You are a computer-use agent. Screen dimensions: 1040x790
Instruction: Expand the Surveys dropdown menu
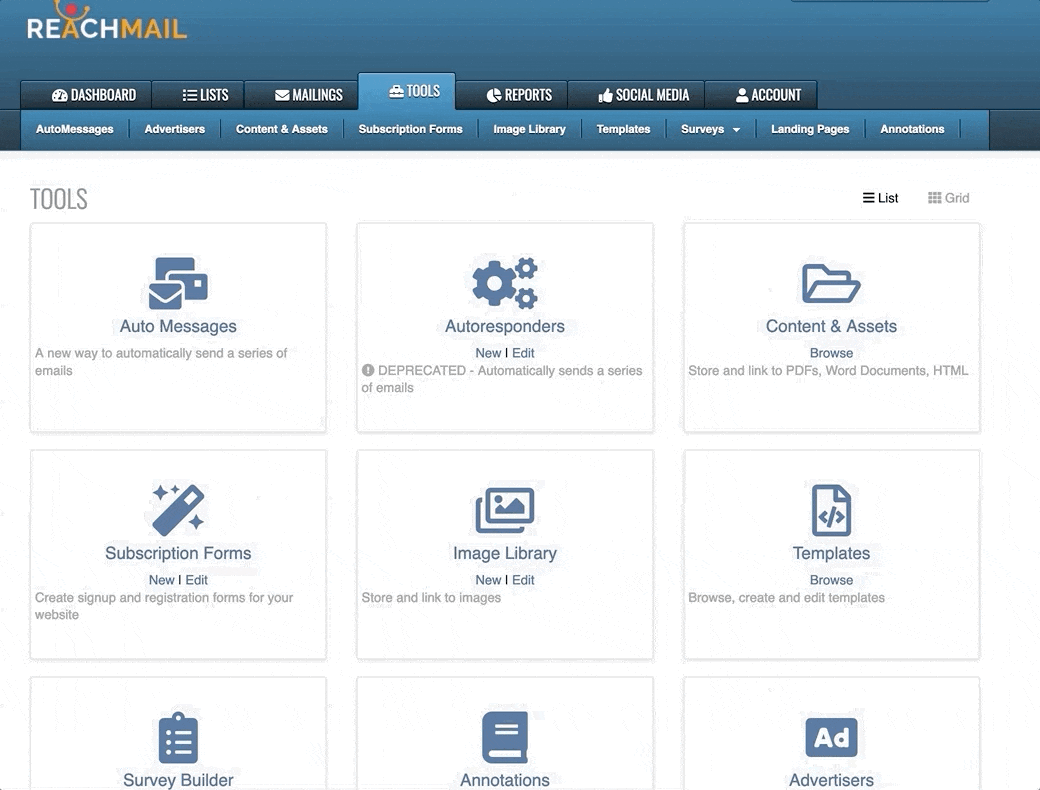coord(711,129)
